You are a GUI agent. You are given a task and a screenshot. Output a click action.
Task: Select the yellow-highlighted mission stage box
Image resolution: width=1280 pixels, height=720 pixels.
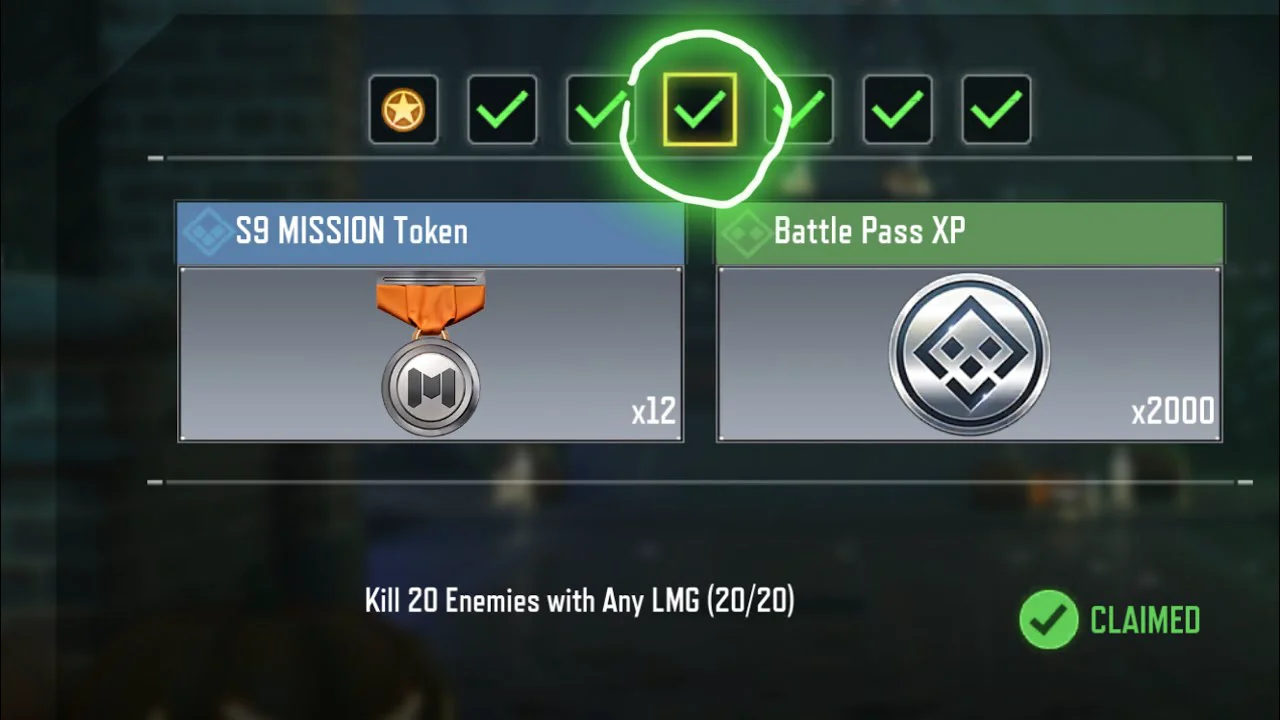[x=700, y=109]
